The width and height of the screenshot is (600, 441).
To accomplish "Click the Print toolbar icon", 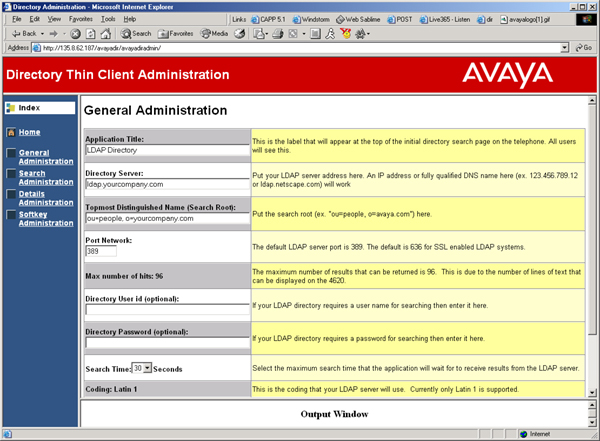I will coord(278,34).
